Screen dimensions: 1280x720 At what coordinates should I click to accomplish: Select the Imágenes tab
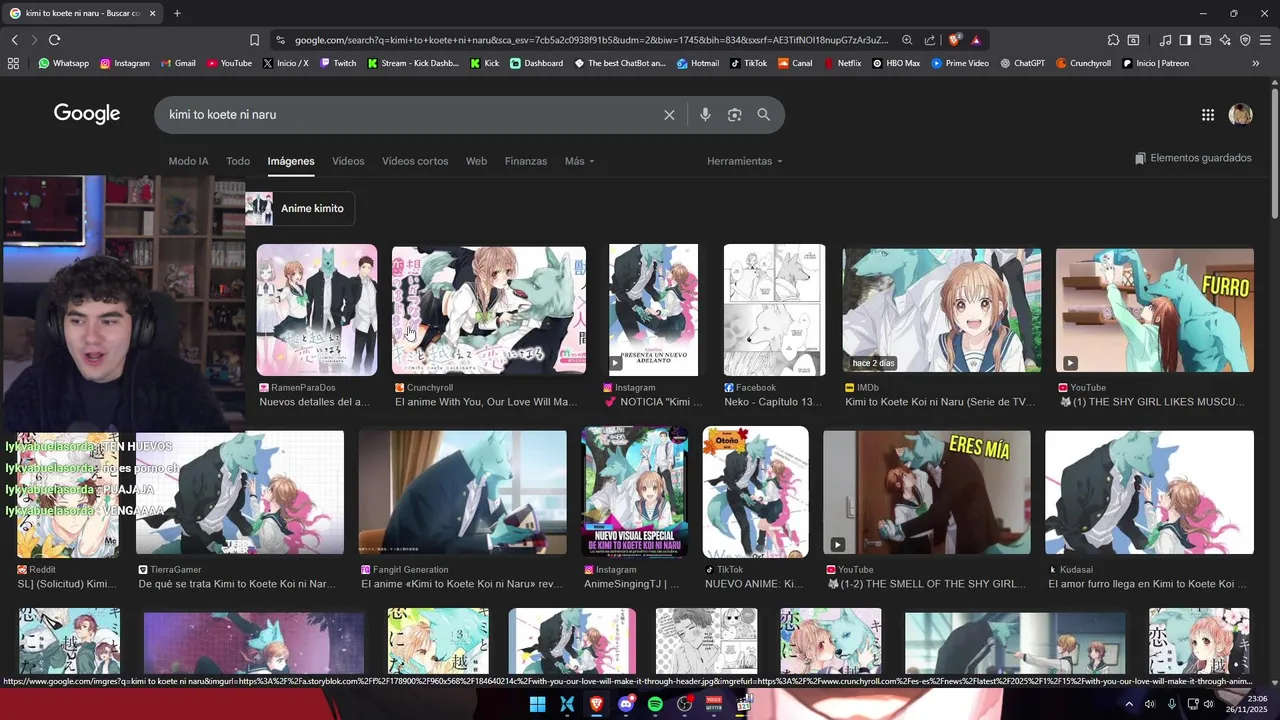point(291,161)
